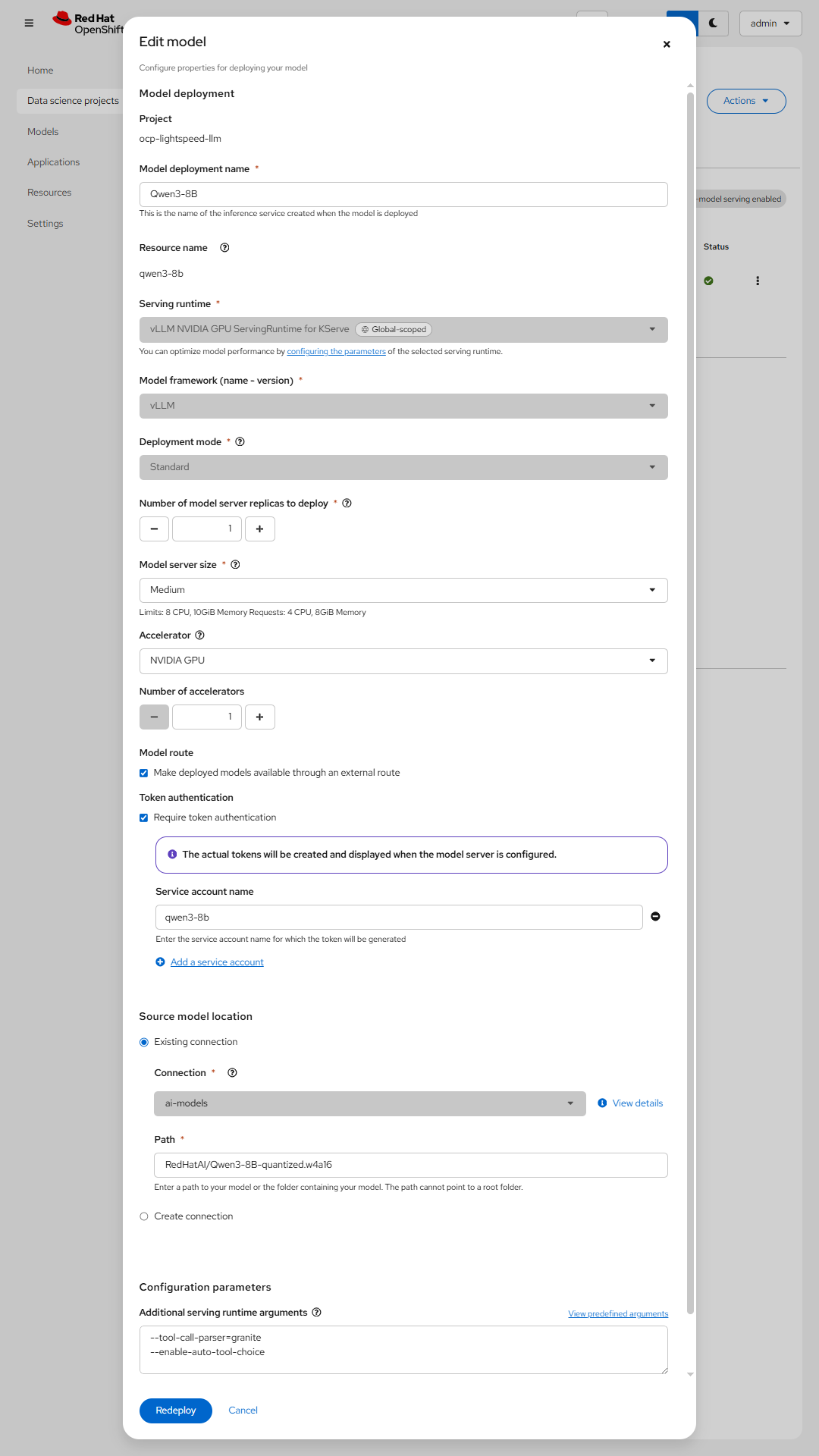Click the Accelerator help icon
The image size is (819, 1456).
199,635
